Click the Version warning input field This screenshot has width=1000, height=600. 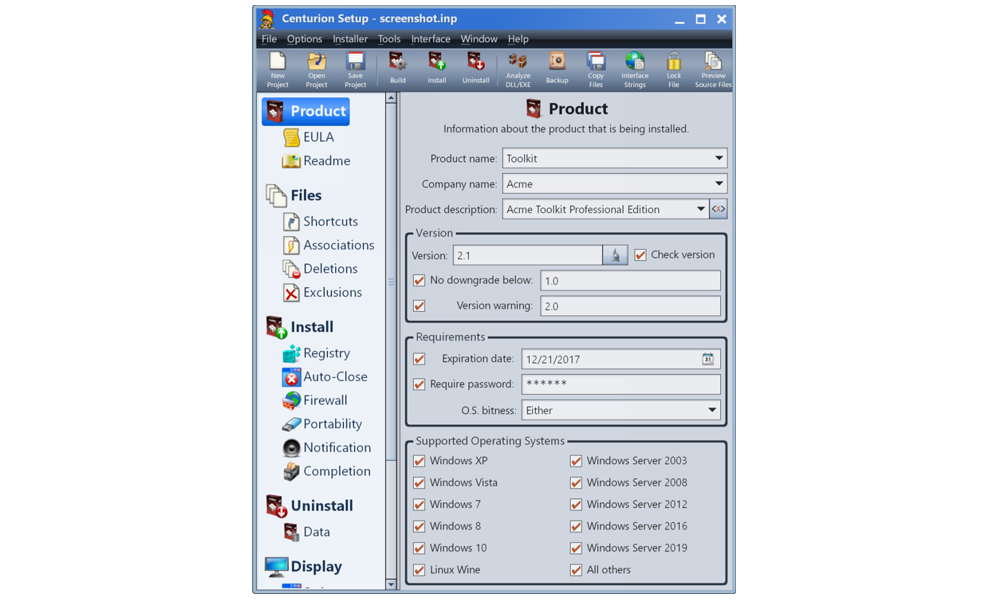629,307
